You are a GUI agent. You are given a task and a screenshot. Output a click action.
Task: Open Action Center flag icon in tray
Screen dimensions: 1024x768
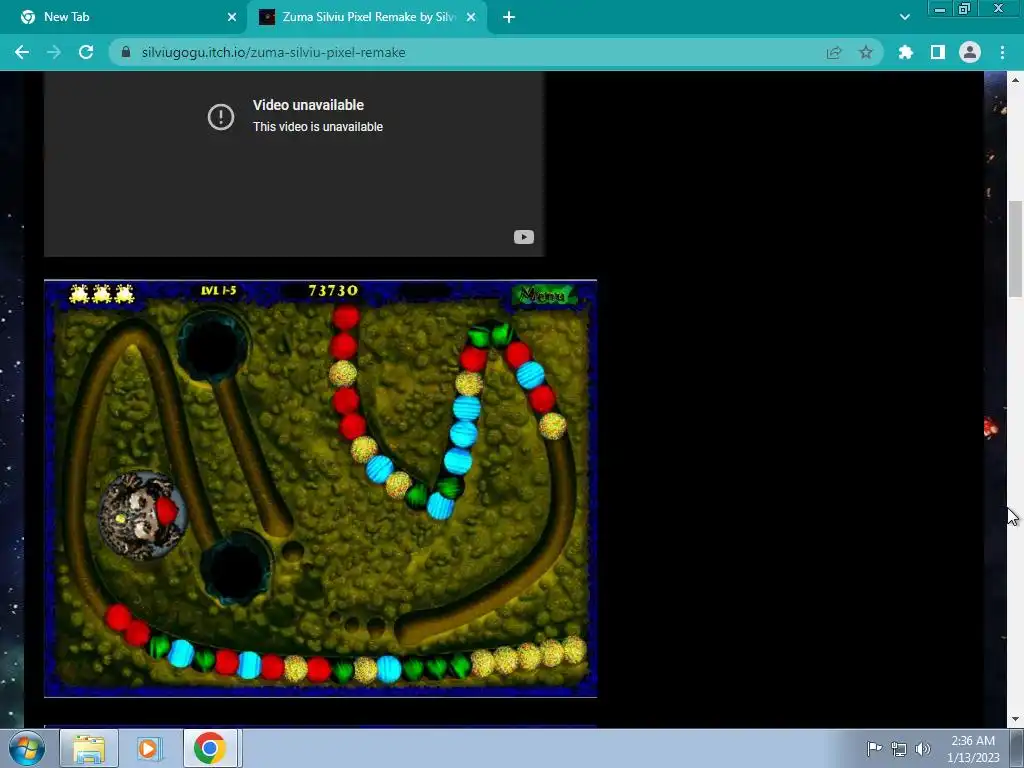(x=874, y=748)
